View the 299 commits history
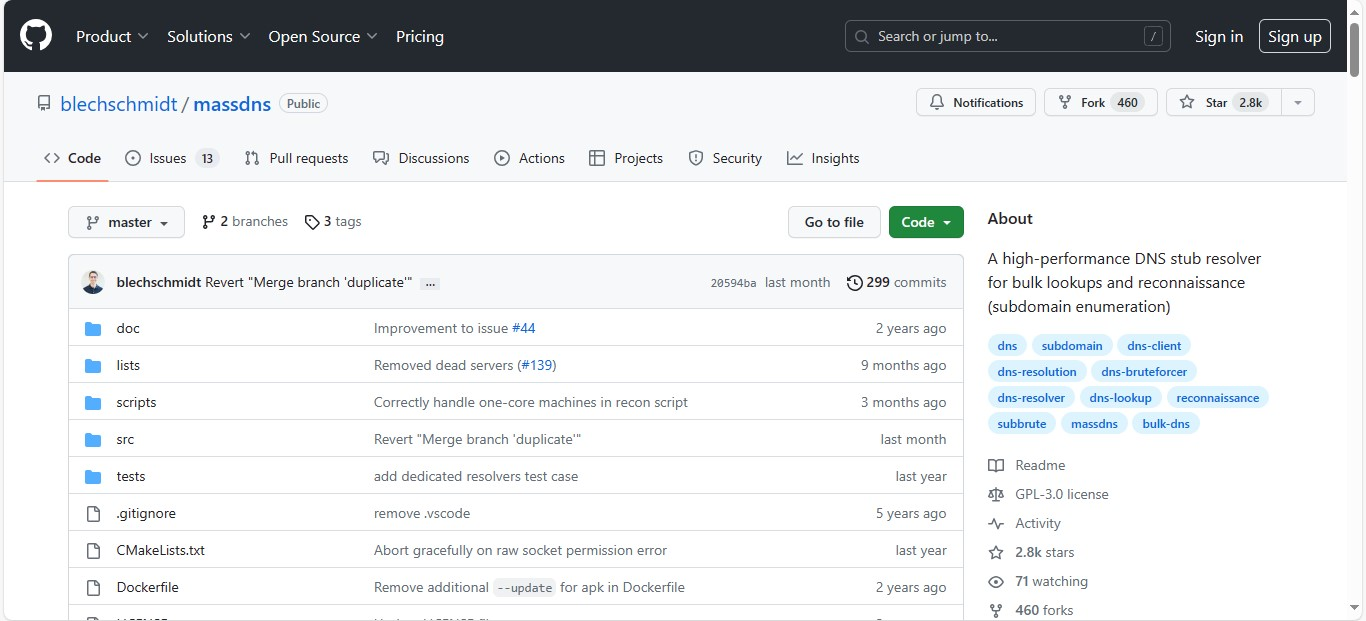This screenshot has height=621, width=1366. click(x=896, y=283)
